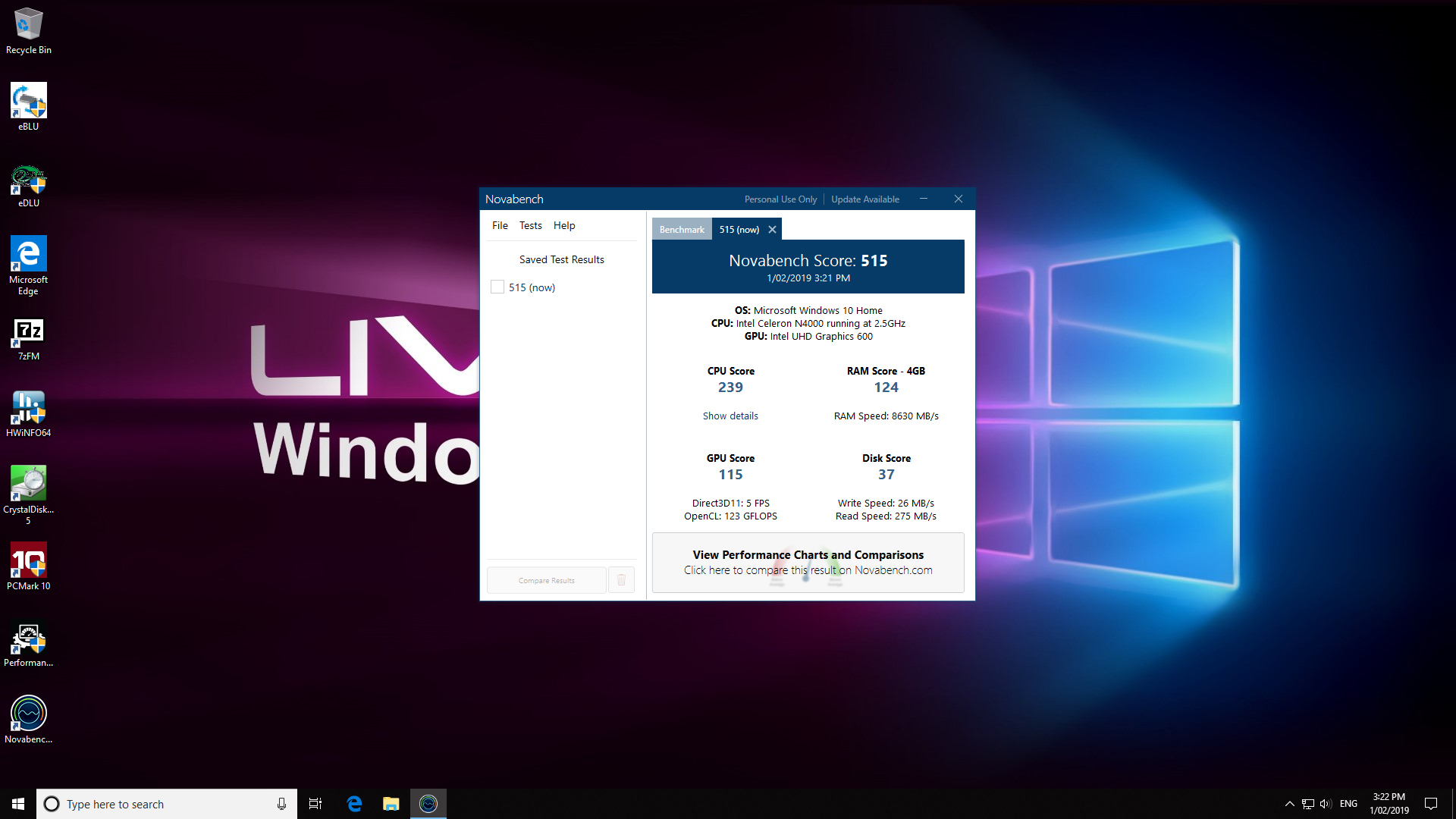Click Show details under CPU Score
The width and height of the screenshot is (1456, 819).
pyautogui.click(x=730, y=416)
